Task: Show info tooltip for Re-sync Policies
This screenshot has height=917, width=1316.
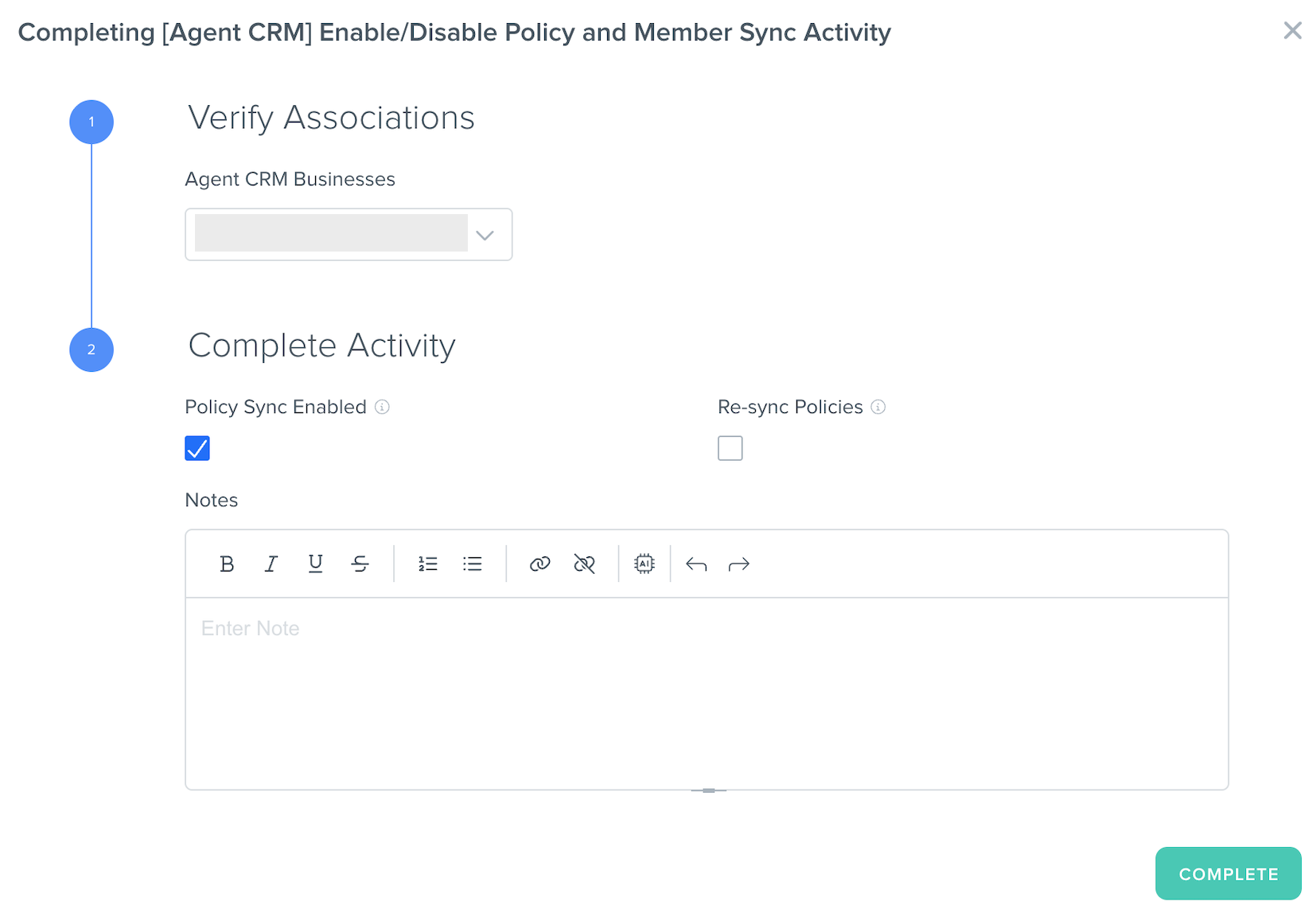Action: [878, 407]
